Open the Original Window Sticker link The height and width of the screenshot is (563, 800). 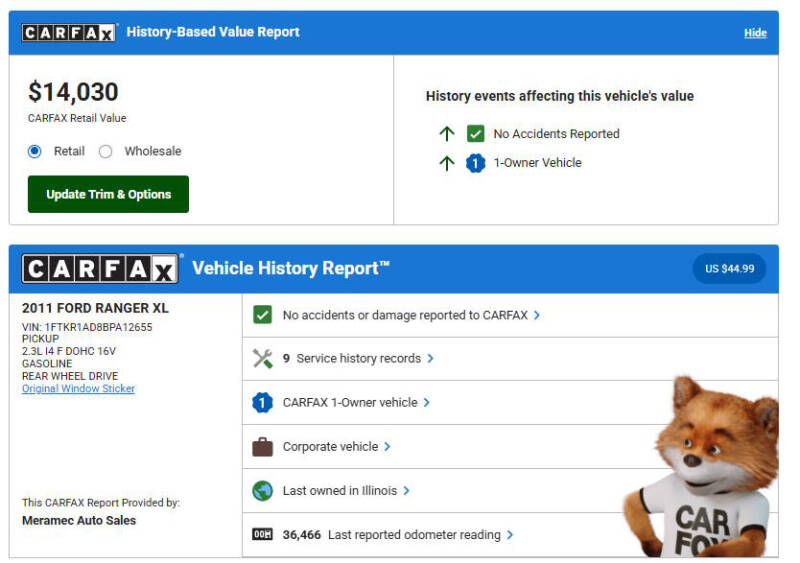(x=78, y=389)
